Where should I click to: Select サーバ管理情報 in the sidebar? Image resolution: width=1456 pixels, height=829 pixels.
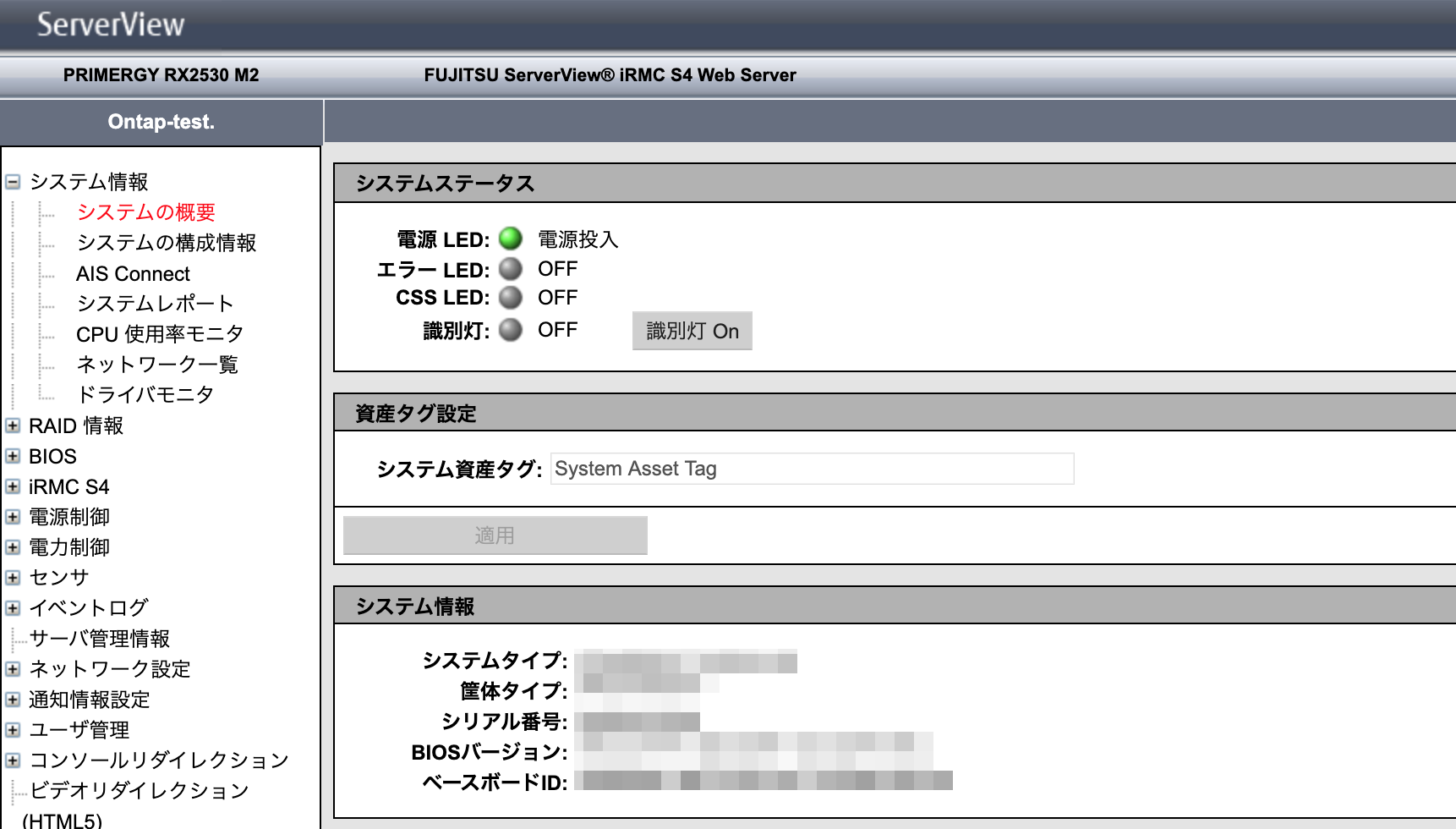[x=100, y=639]
